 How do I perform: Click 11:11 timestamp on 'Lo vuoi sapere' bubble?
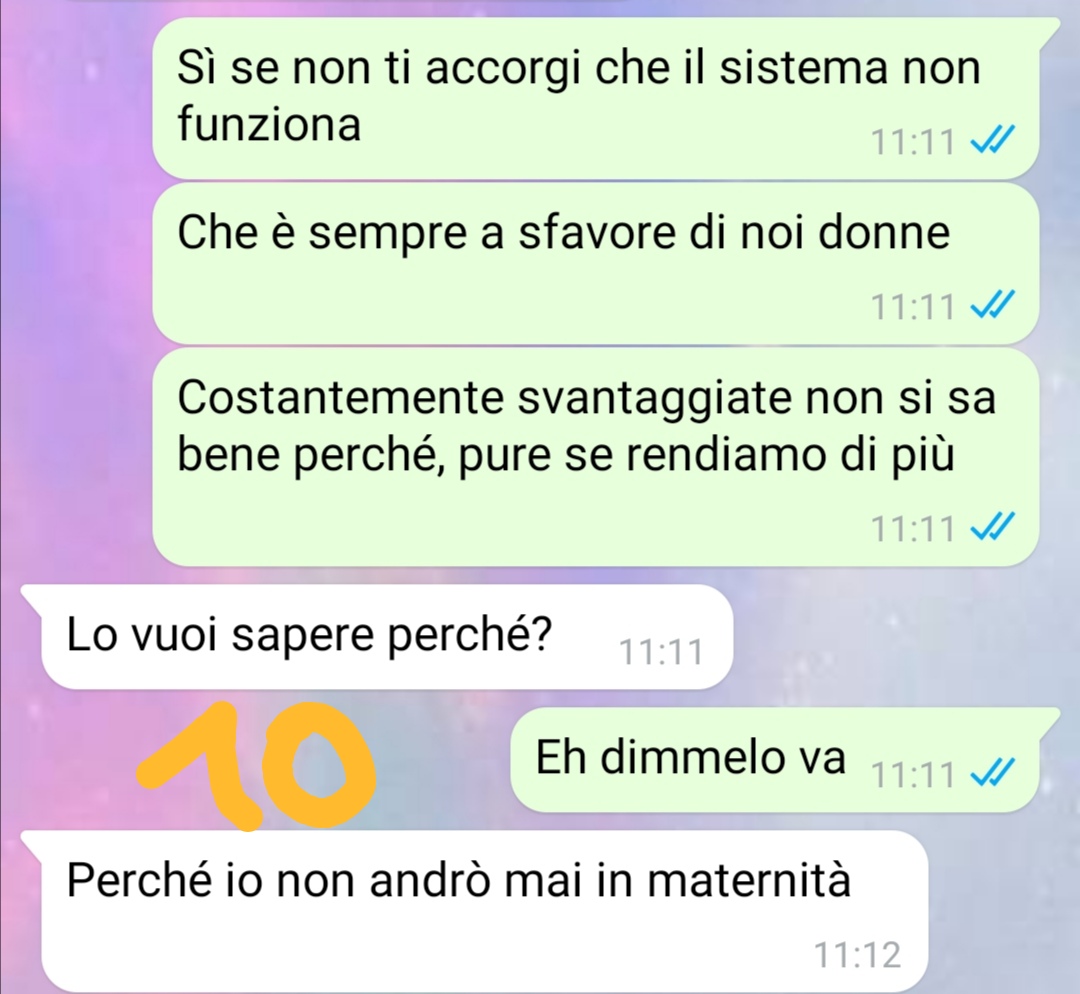pos(661,652)
